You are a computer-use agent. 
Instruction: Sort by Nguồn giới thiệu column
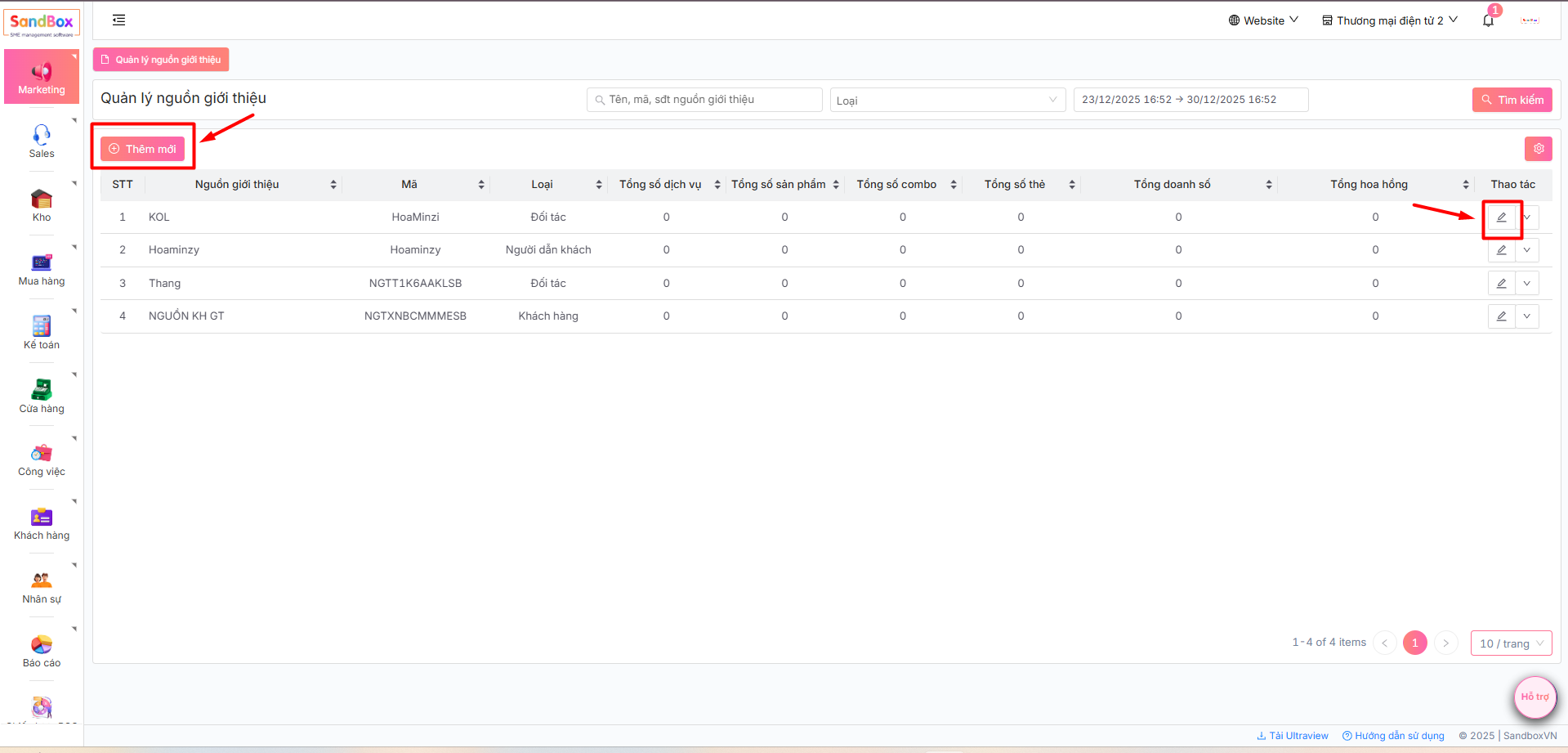(x=333, y=185)
